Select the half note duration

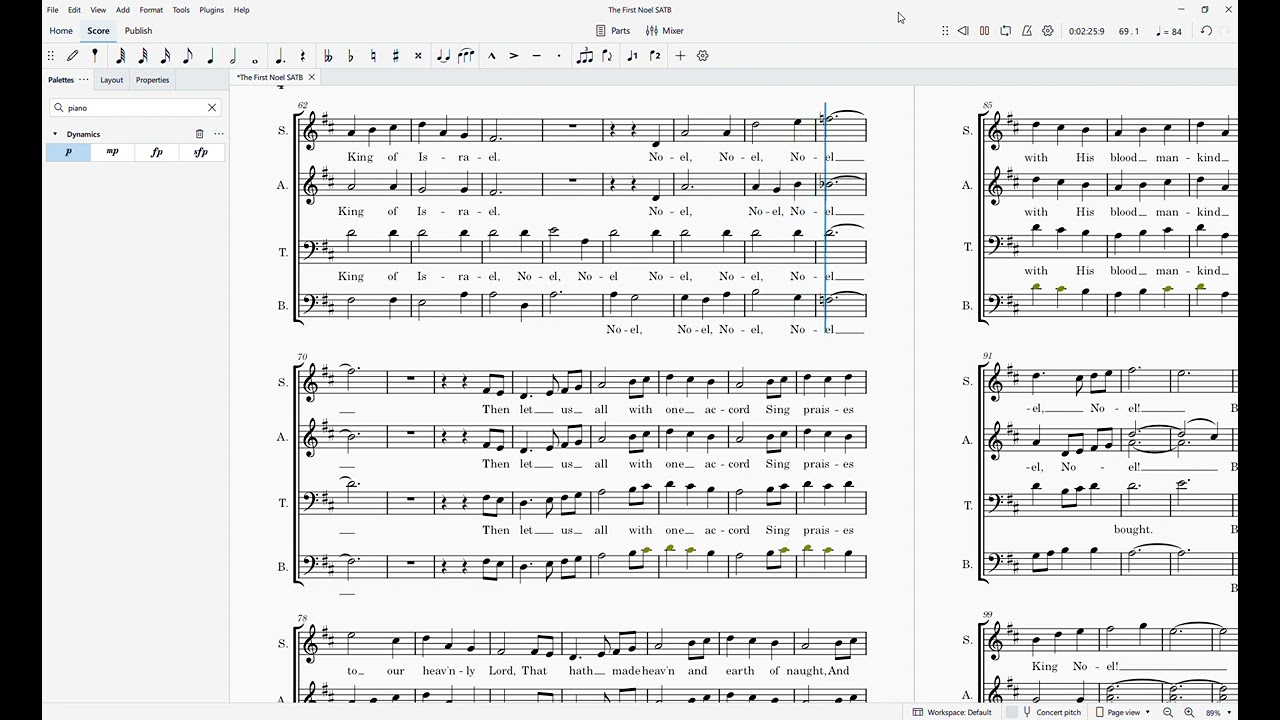[x=233, y=56]
